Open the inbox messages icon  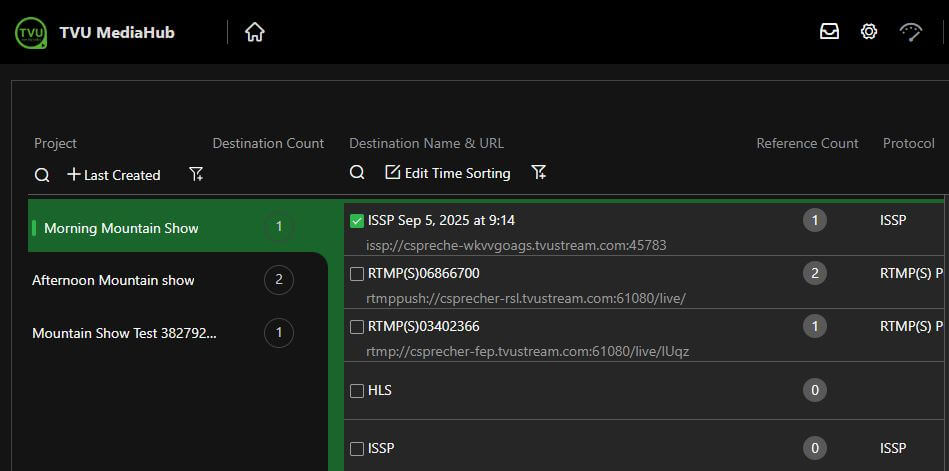tap(829, 32)
